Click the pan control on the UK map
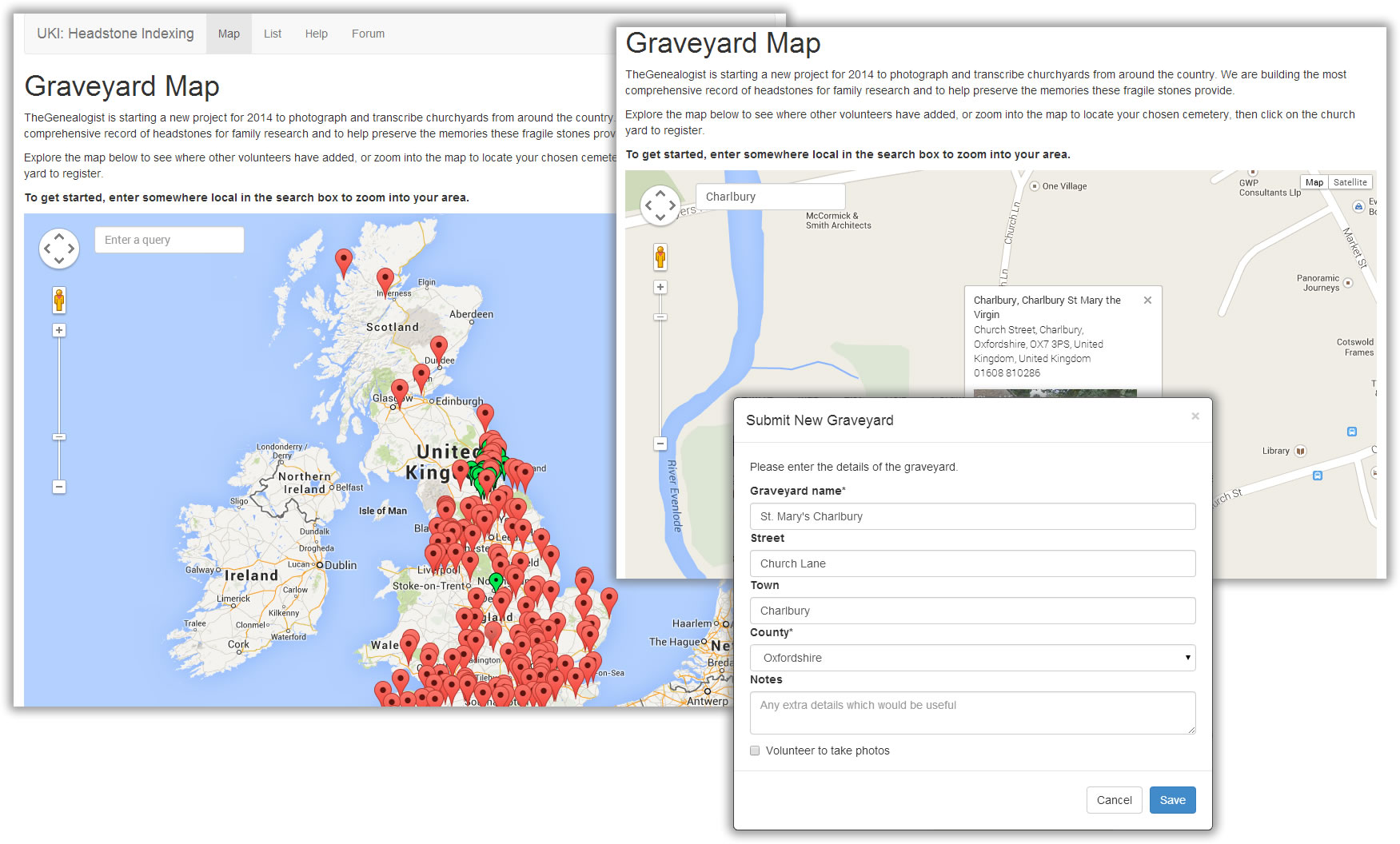 pyautogui.click(x=59, y=249)
